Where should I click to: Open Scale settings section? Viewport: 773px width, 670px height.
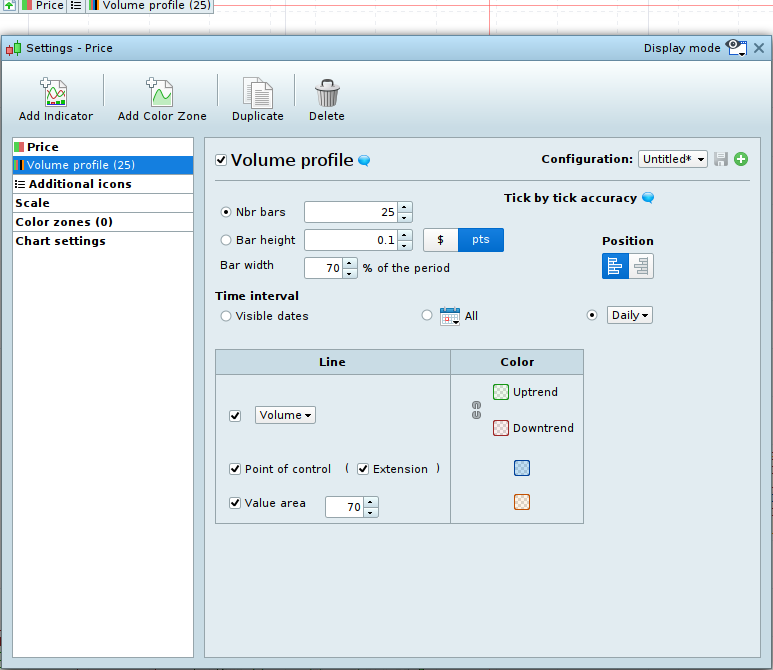[103, 203]
